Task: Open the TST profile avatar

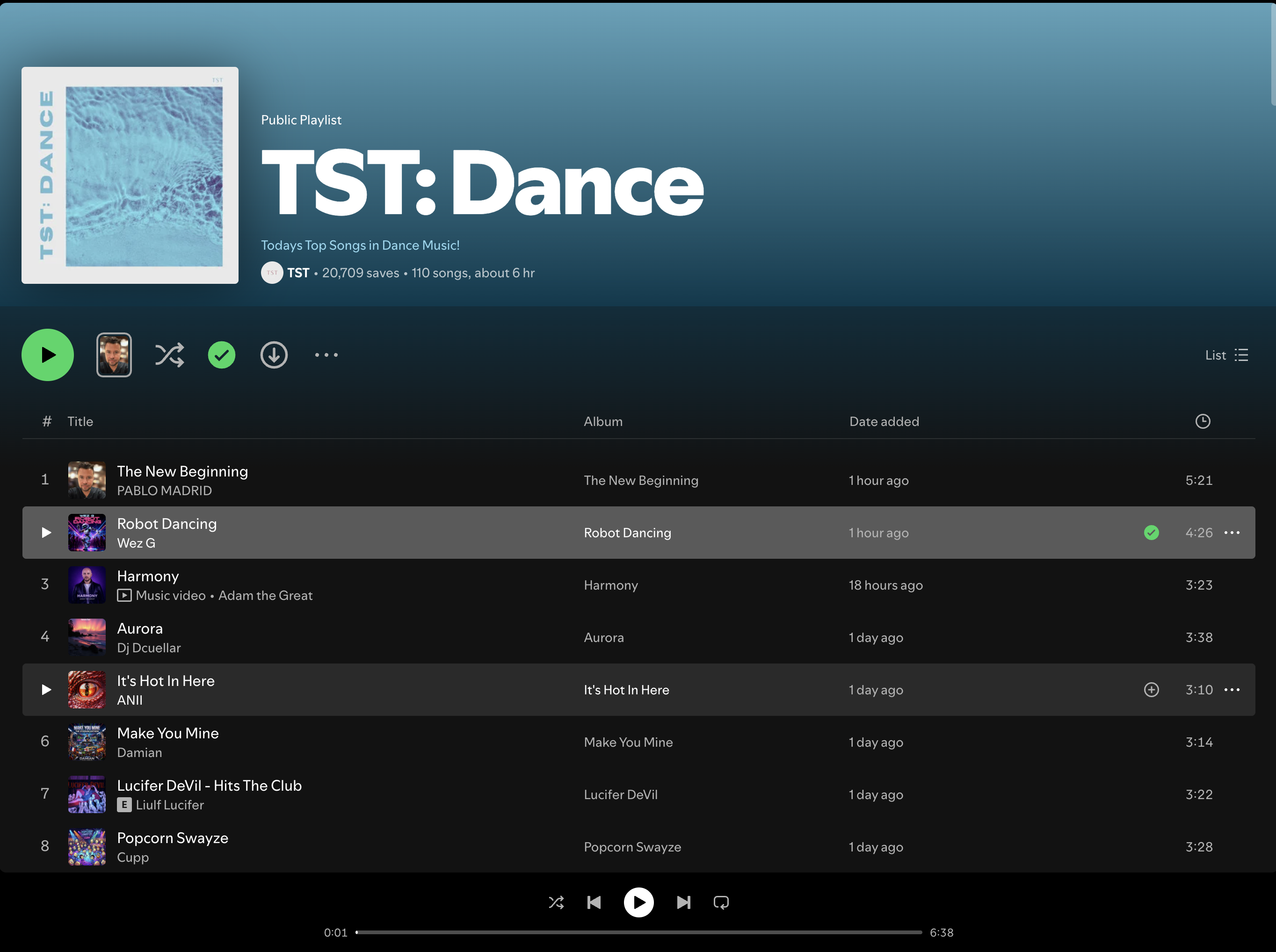Action: tap(272, 273)
